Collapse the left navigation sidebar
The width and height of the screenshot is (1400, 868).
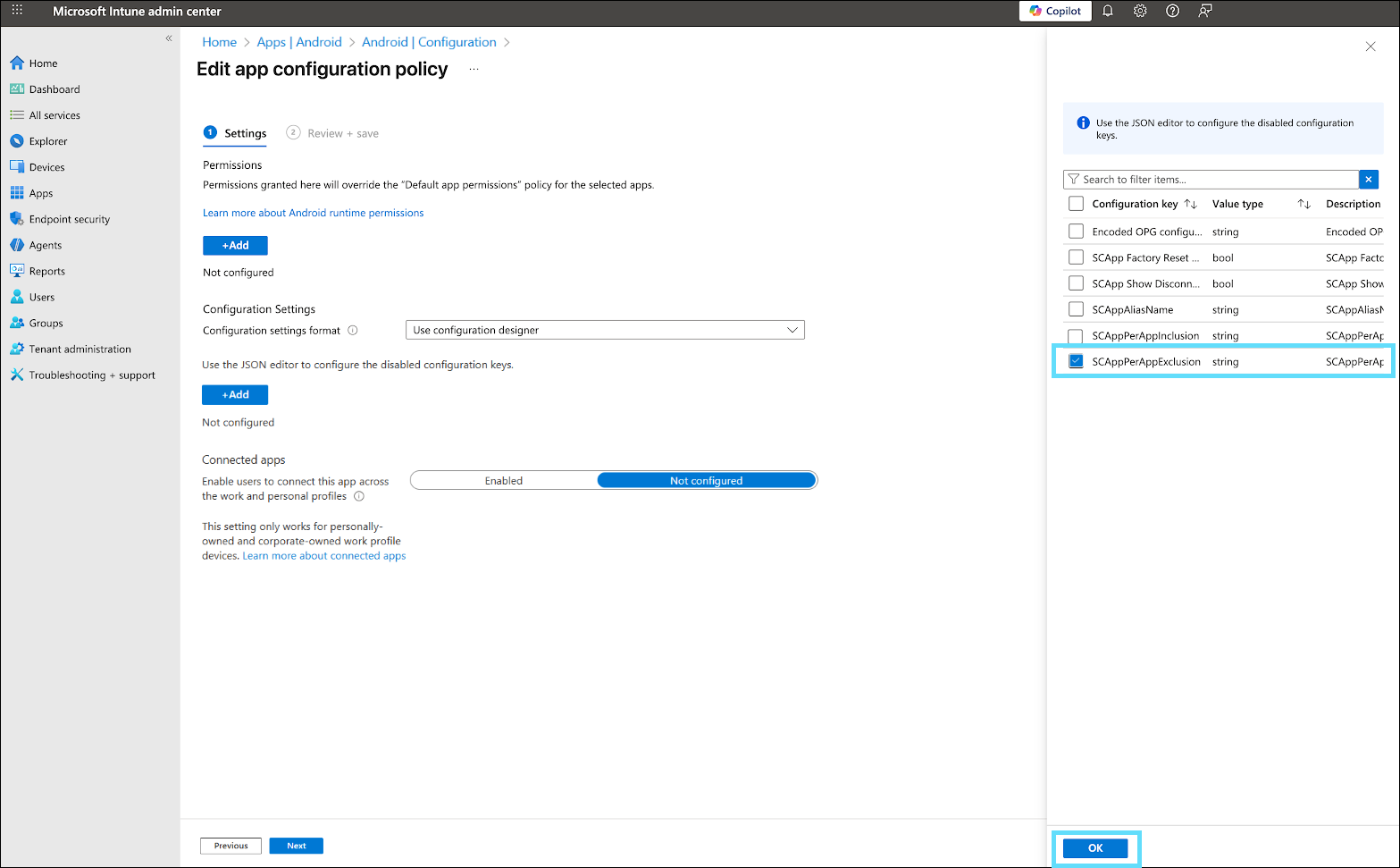(x=169, y=38)
